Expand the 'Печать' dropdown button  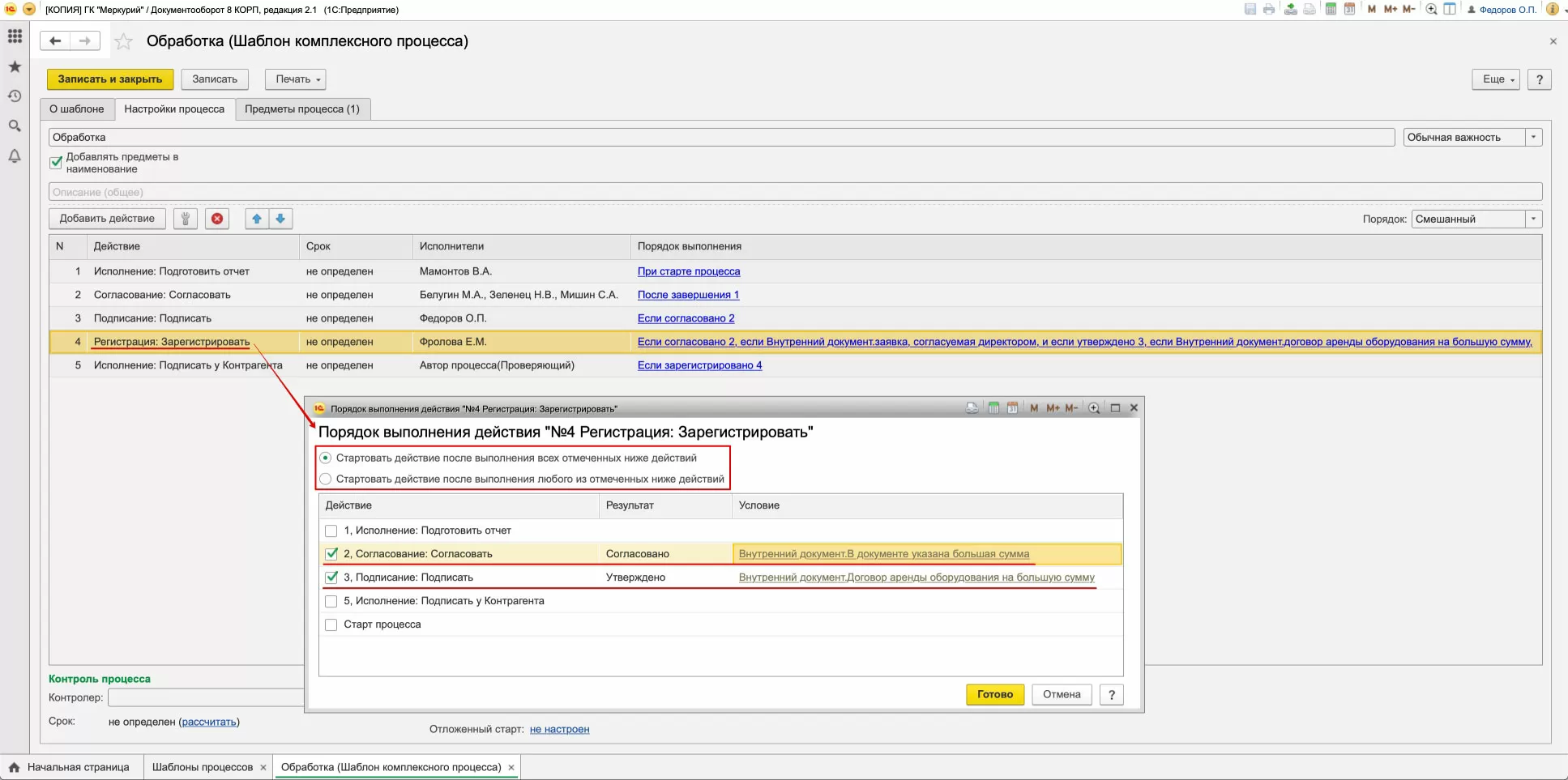[296, 79]
